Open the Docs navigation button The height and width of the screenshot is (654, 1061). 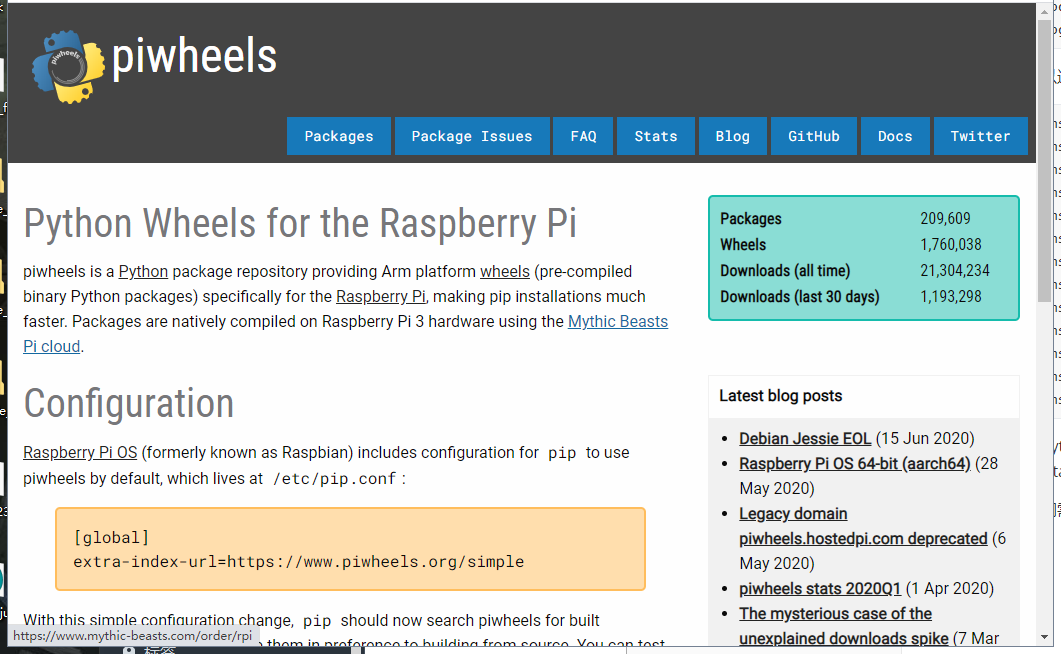pos(895,137)
